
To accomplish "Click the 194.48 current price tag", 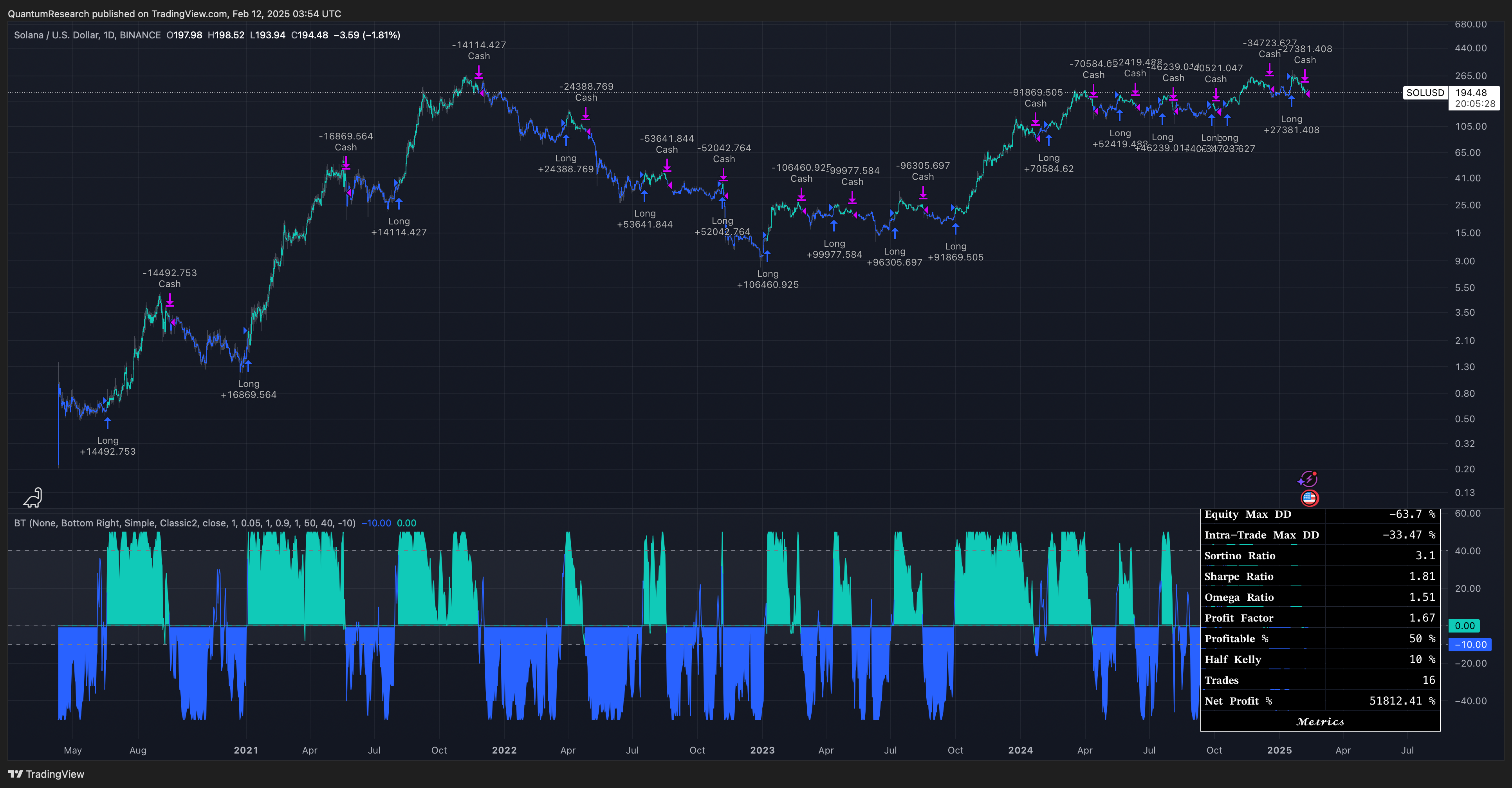I will coord(1471,93).
